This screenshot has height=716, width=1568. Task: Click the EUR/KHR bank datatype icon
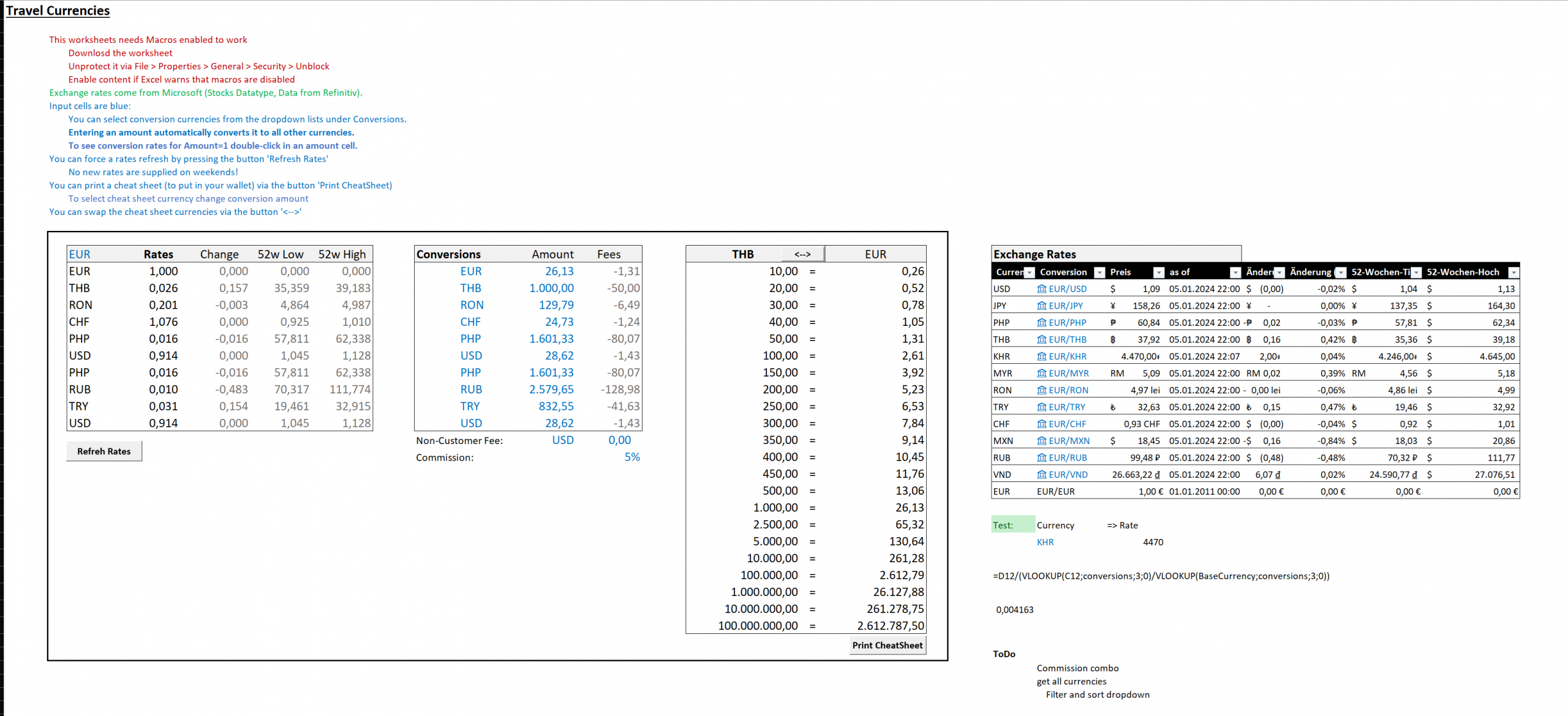coord(1041,356)
